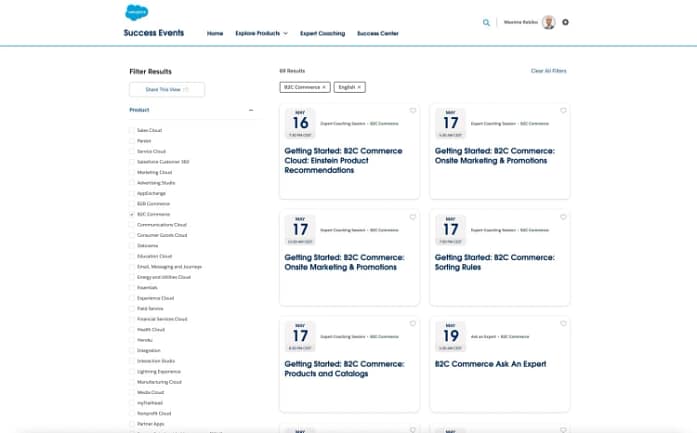The height and width of the screenshot is (433, 697).
Task: Uncheck the B2C Commerce checkbox
Action: (x=132, y=214)
